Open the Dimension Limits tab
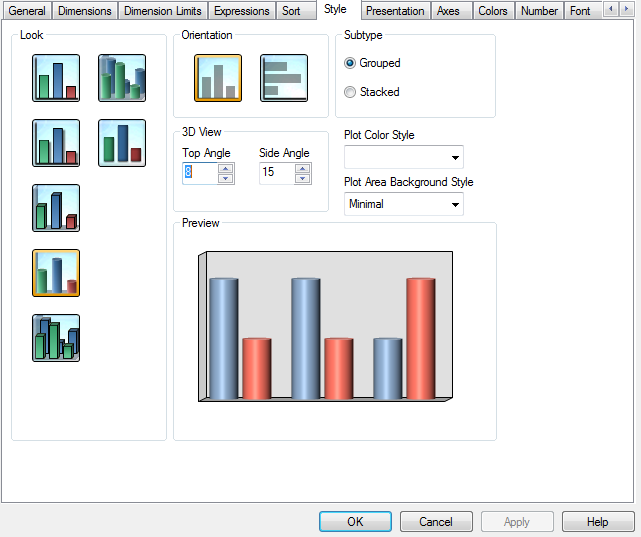The height and width of the screenshot is (537, 641). click(x=163, y=11)
